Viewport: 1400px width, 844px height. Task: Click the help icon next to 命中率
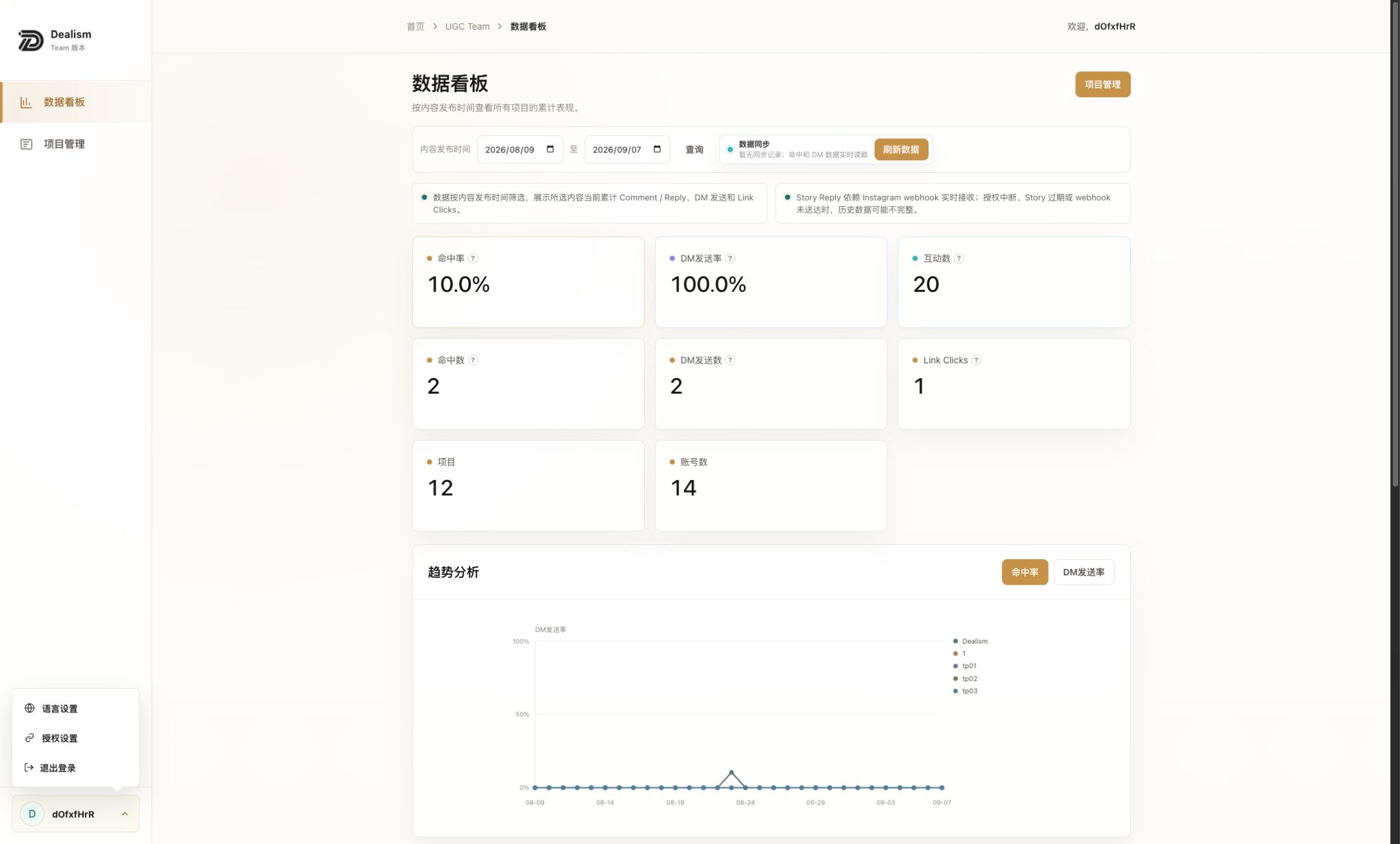(x=473, y=258)
